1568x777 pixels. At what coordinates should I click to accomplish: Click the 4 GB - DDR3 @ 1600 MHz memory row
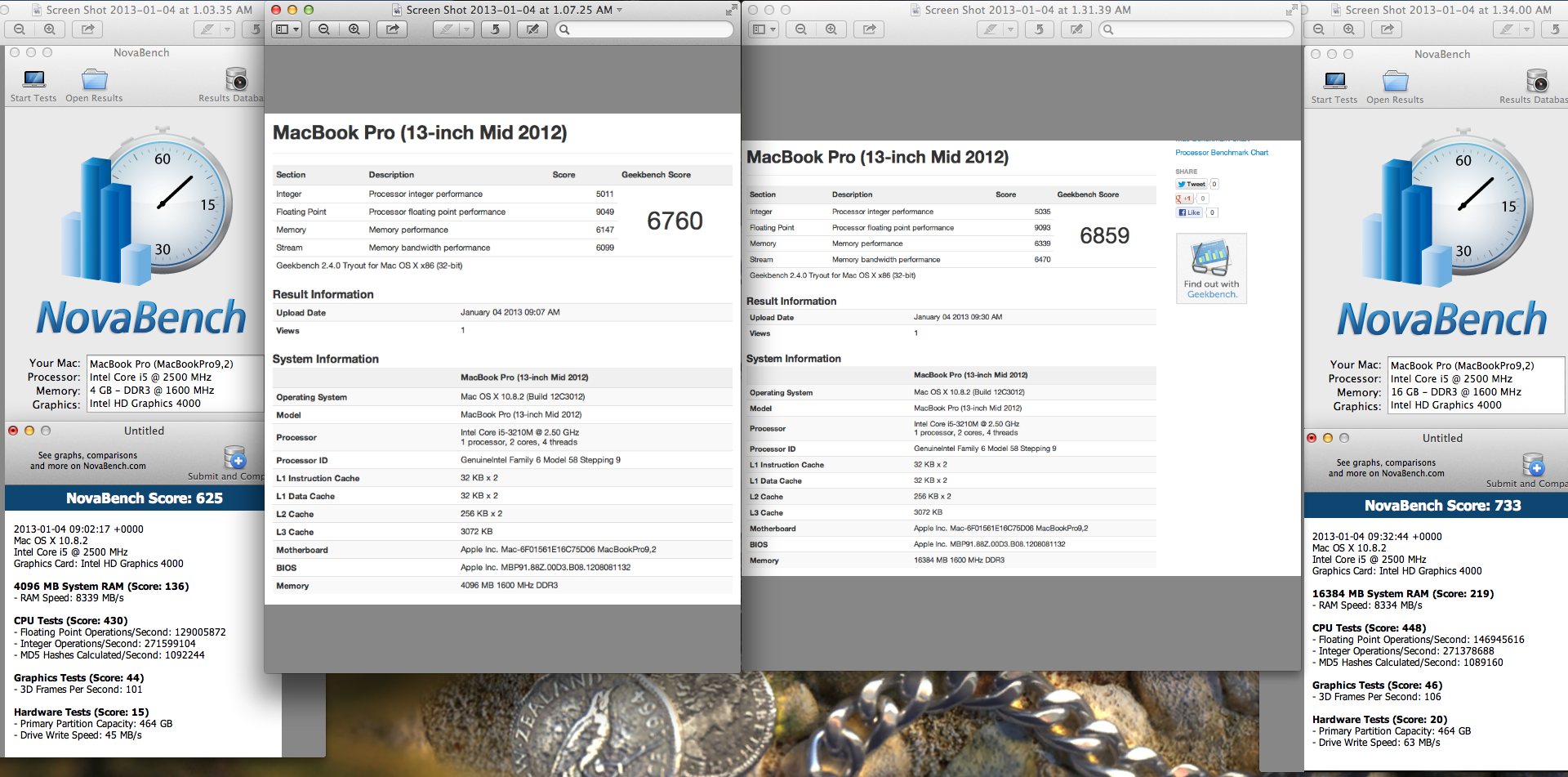tap(152, 391)
